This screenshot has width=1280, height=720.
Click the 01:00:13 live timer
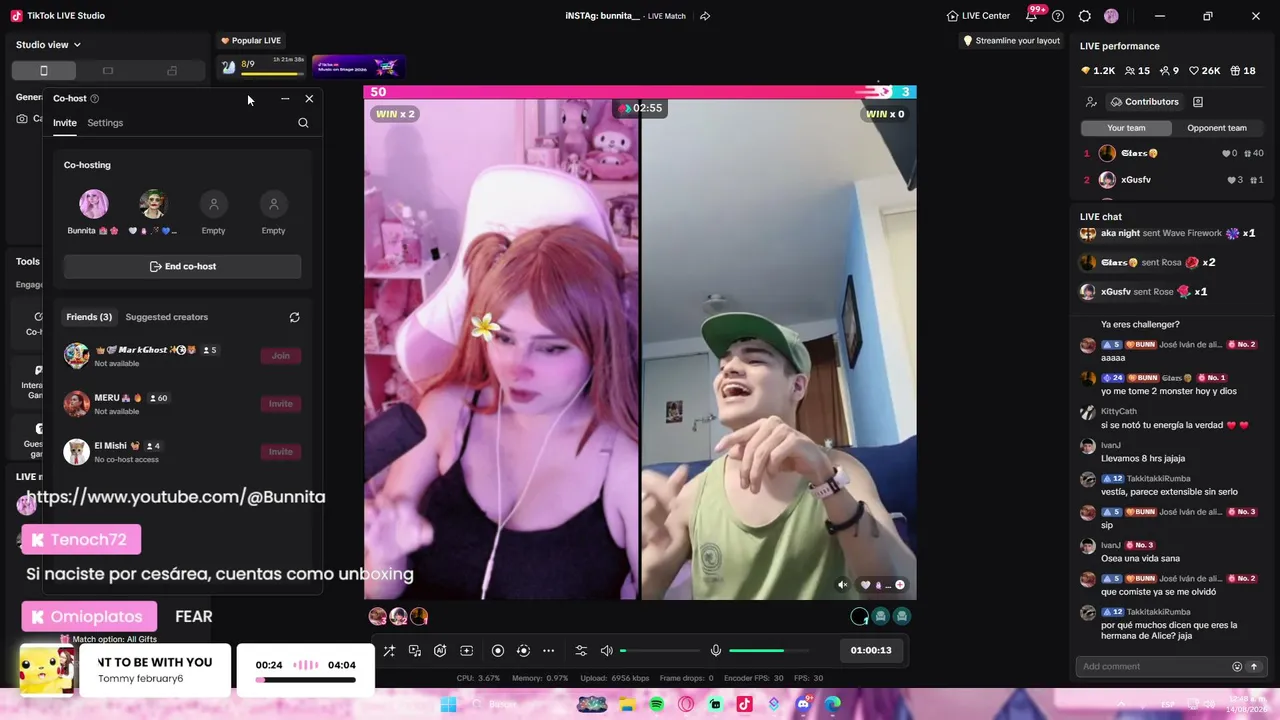pos(871,651)
